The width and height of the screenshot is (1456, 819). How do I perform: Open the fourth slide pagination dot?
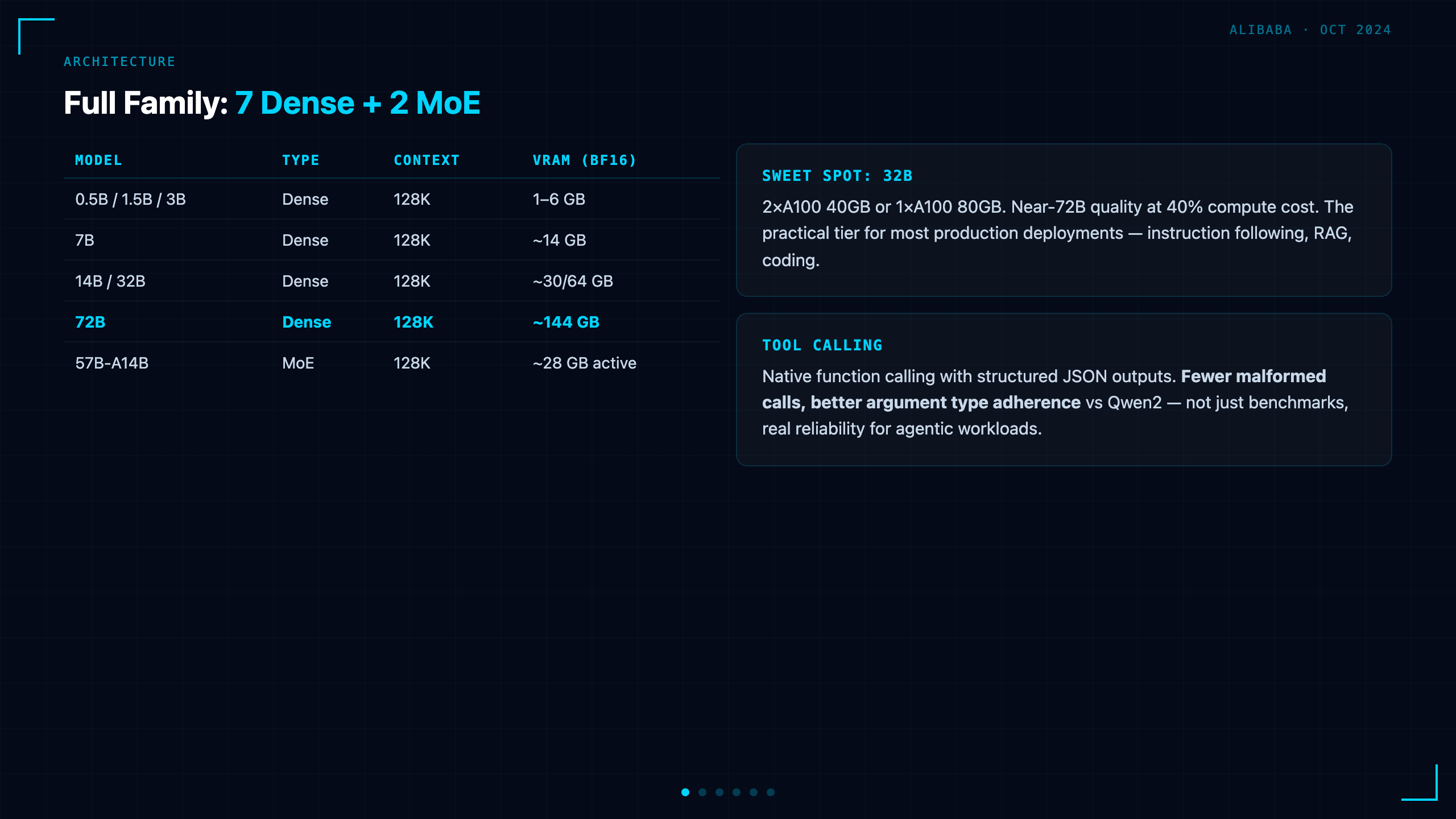737,792
